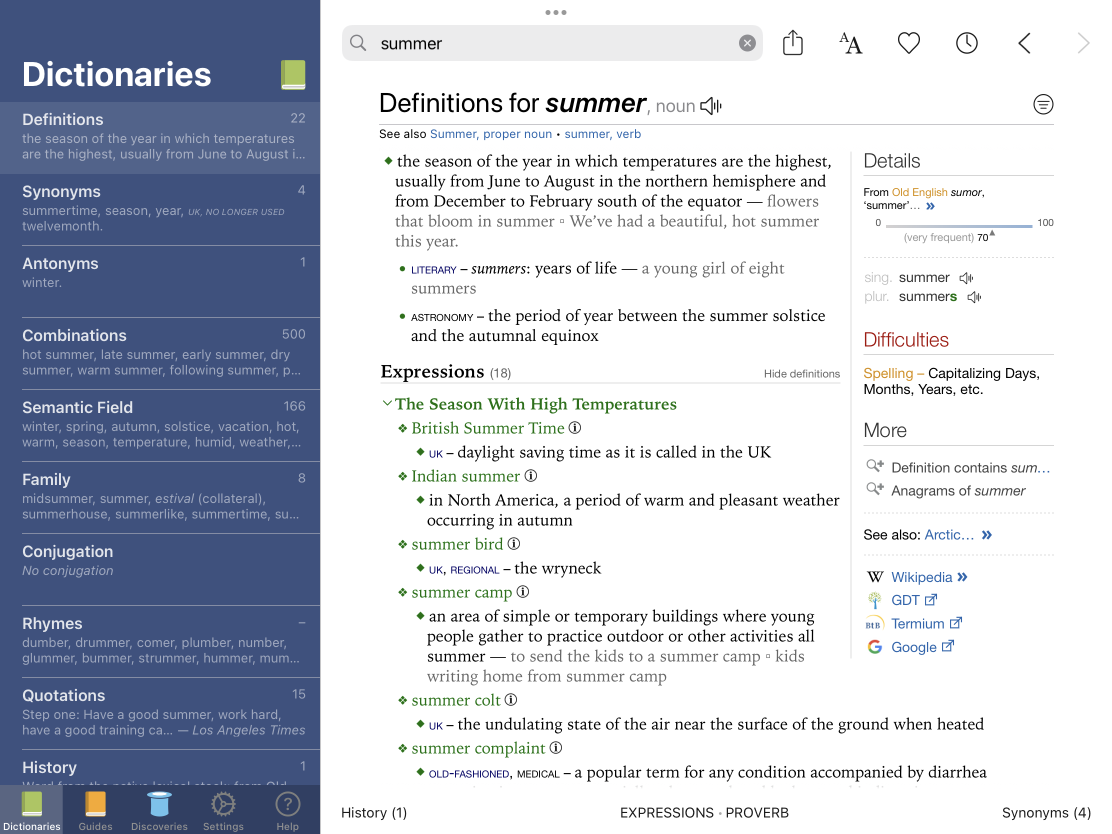
Task: Hide definitions in Expressions section
Action: pyautogui.click(x=801, y=374)
